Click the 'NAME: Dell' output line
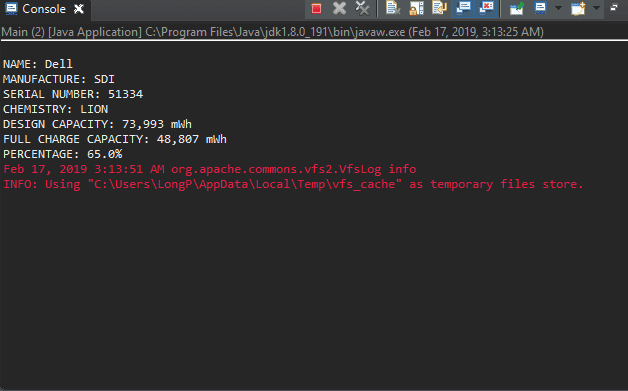This screenshot has width=628, height=391. 38,64
